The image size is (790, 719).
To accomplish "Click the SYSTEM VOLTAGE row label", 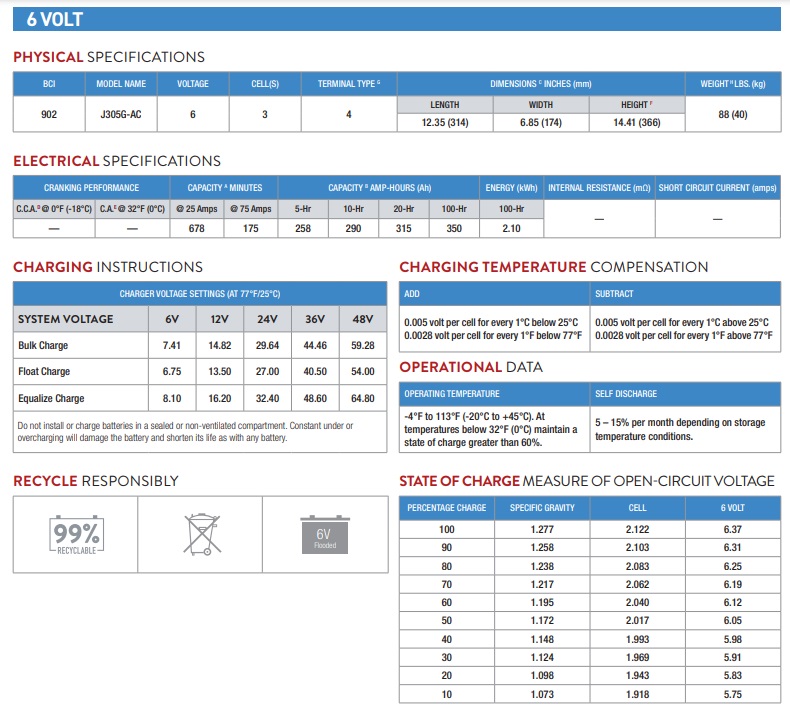I will point(65,319).
